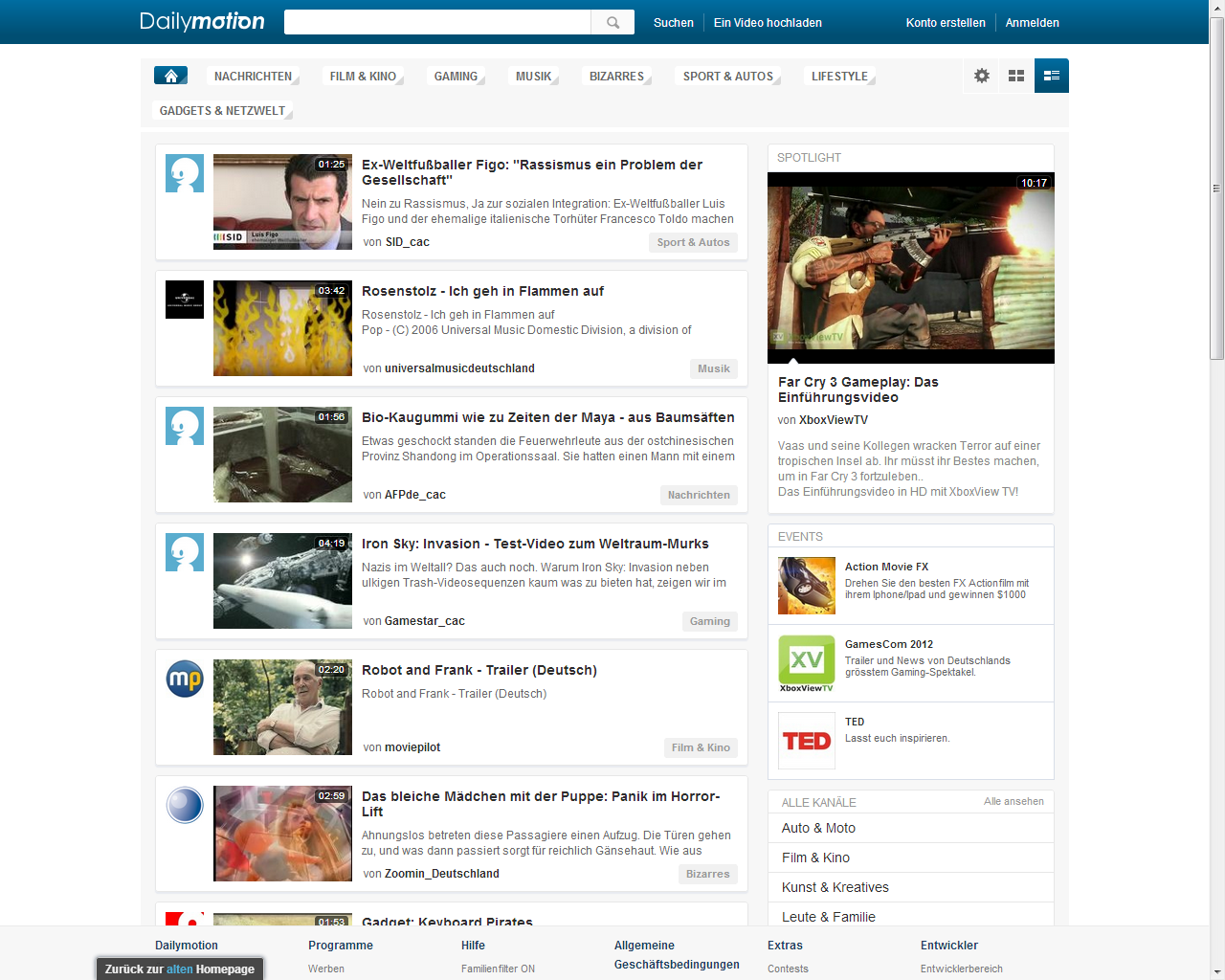
Task: Click the Dailymotion logo
Action: [x=202, y=21]
